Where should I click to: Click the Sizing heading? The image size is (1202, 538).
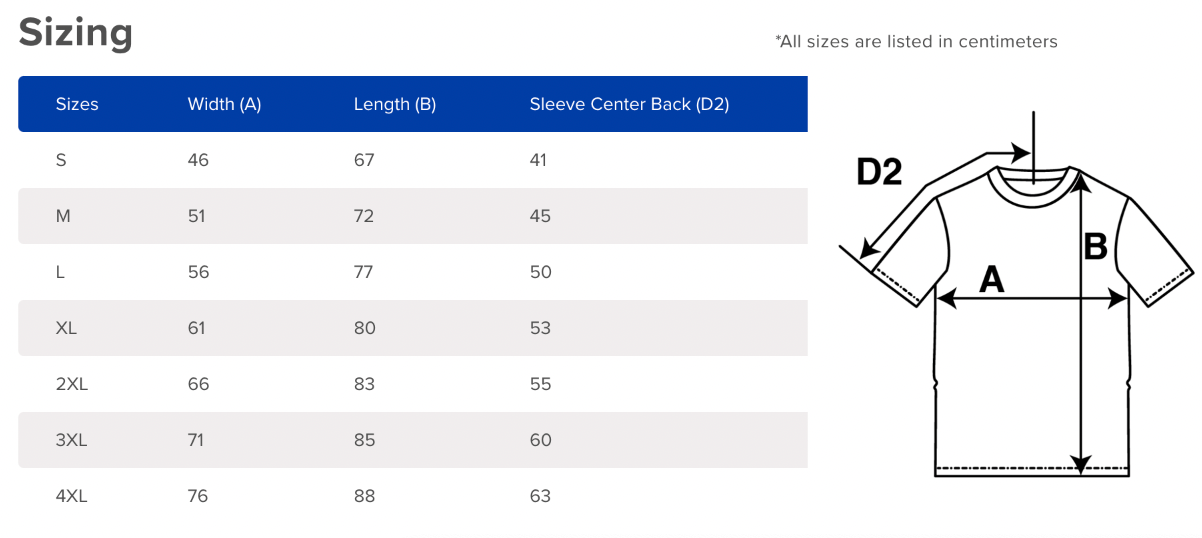pos(76,34)
